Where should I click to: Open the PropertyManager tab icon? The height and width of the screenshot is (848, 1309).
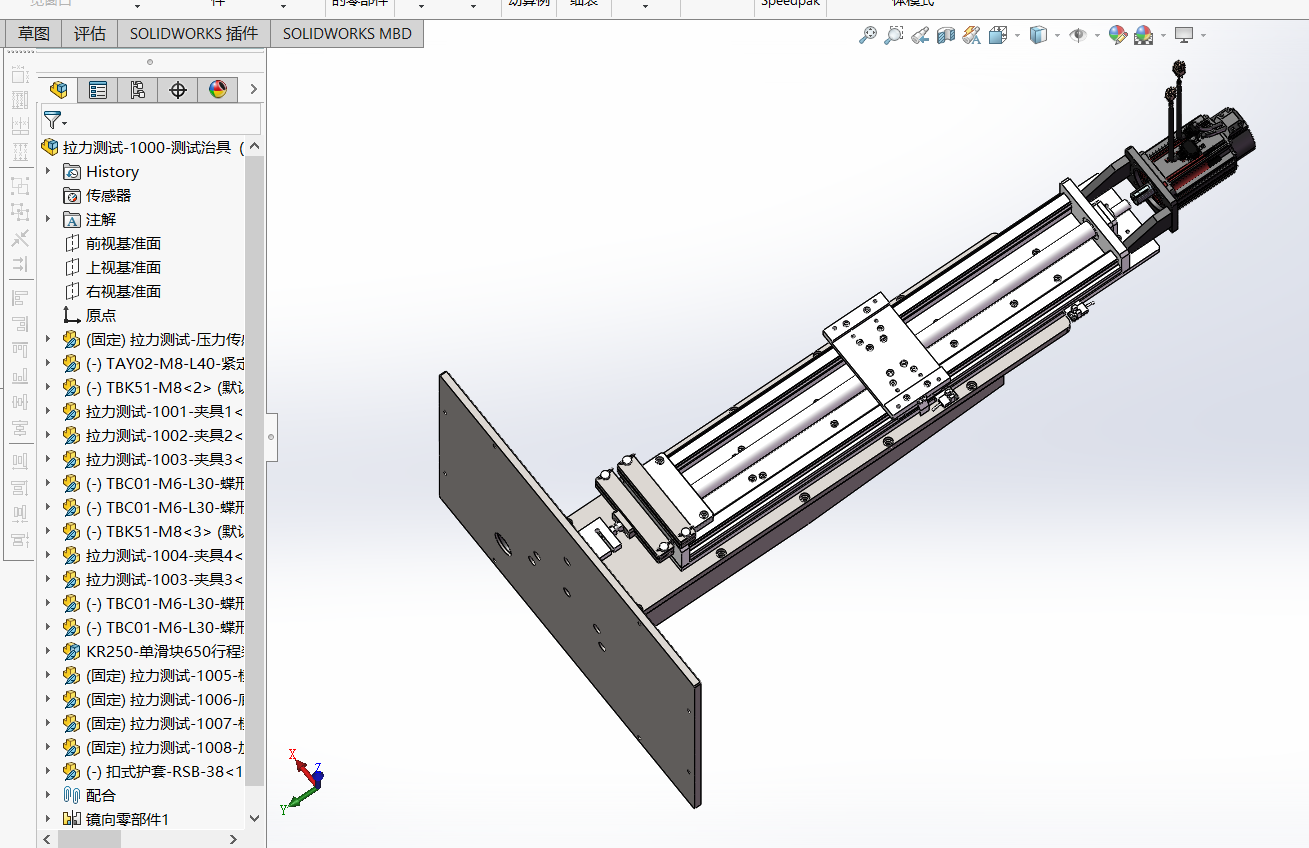click(x=98, y=90)
